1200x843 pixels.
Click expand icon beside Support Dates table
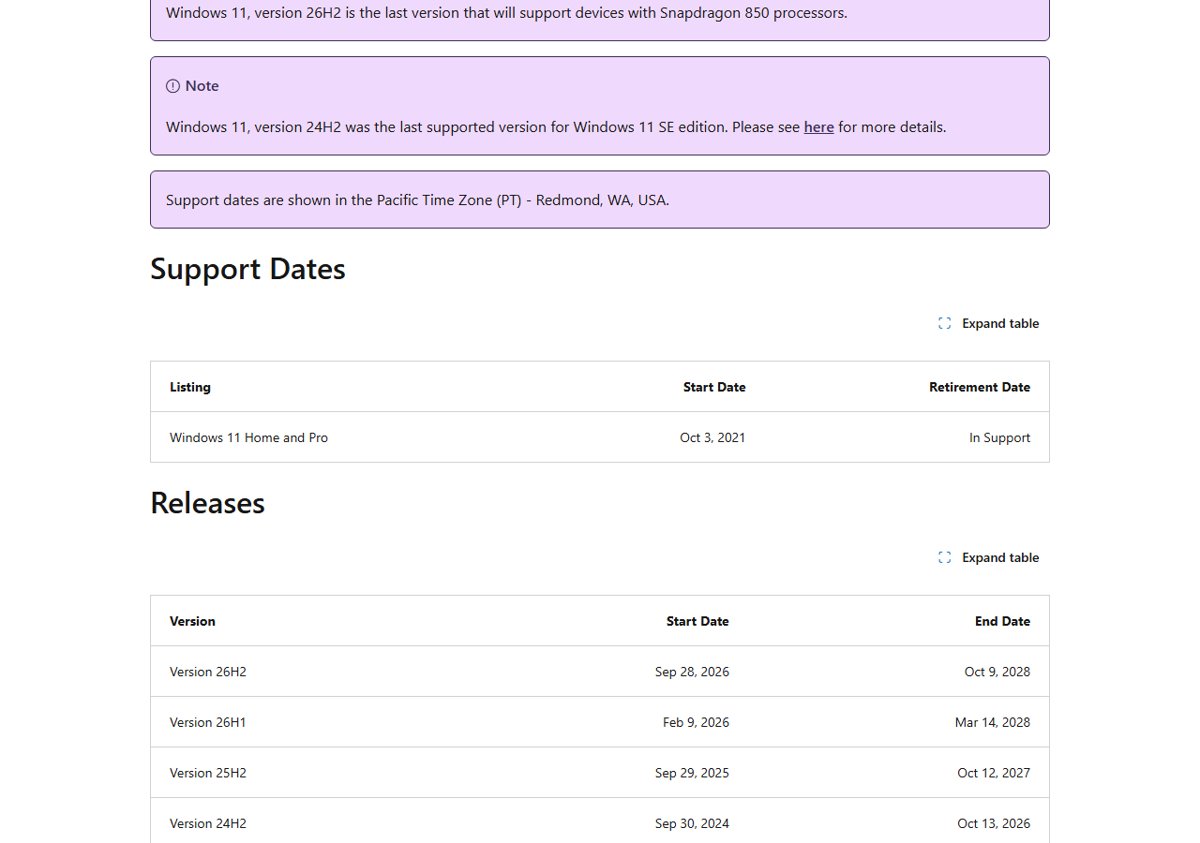944,323
